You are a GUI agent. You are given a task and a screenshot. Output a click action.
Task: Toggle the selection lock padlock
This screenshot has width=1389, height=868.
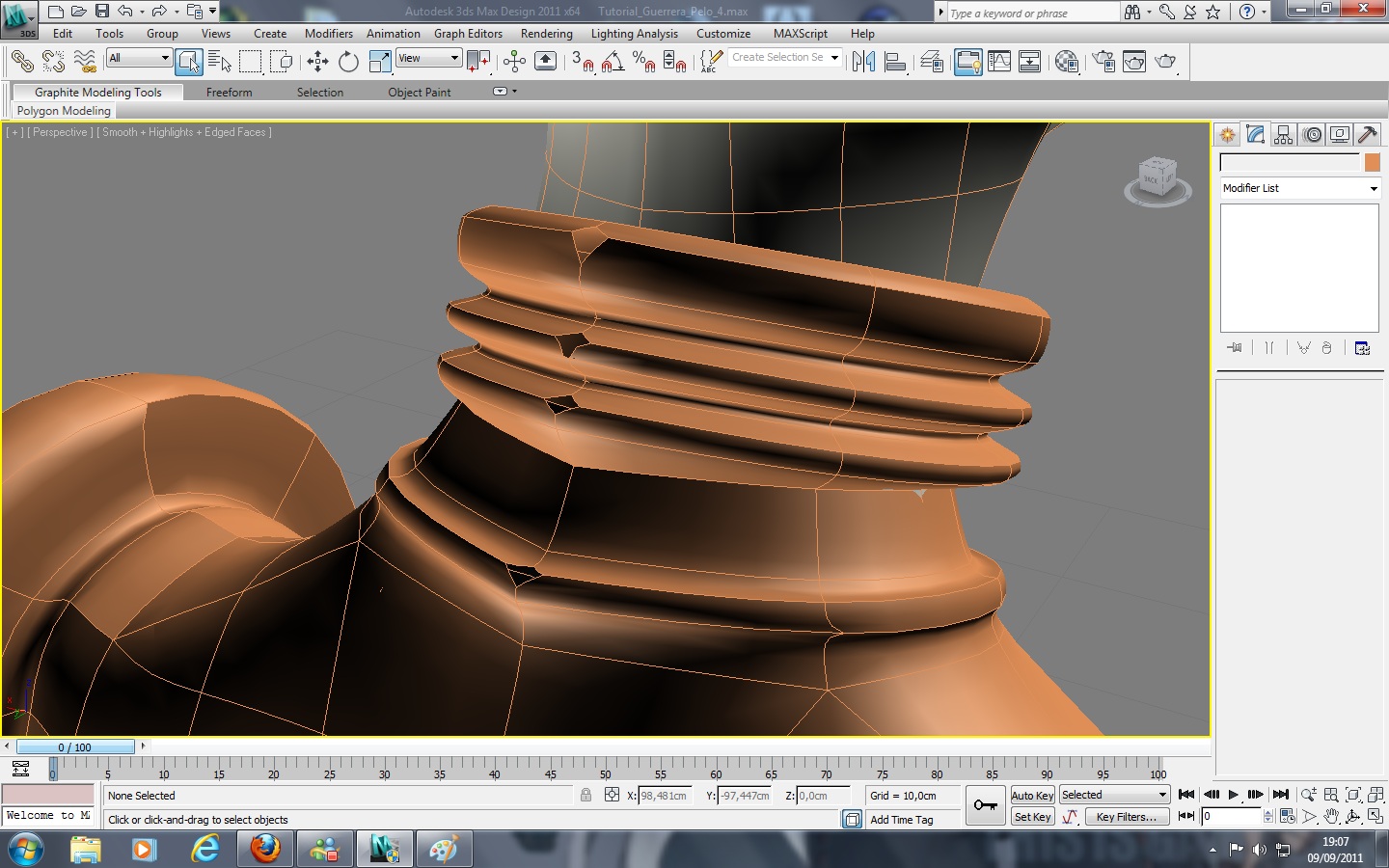586,796
